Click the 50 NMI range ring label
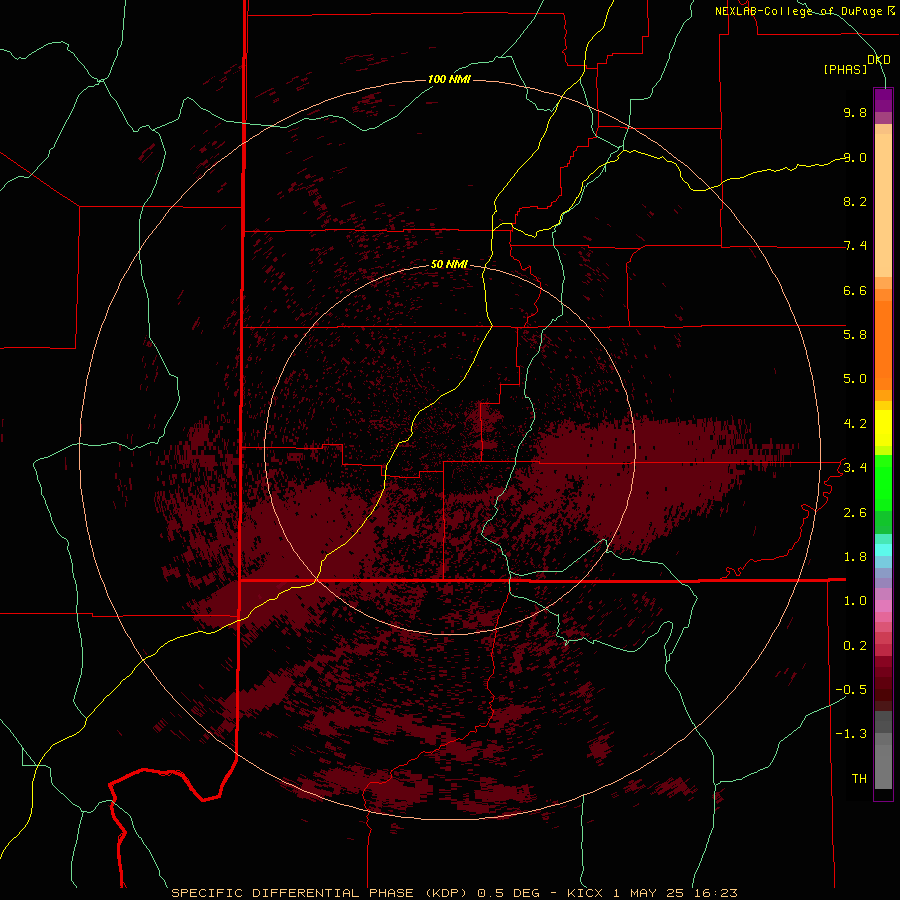Viewport: 900px width, 900px height. [449, 264]
